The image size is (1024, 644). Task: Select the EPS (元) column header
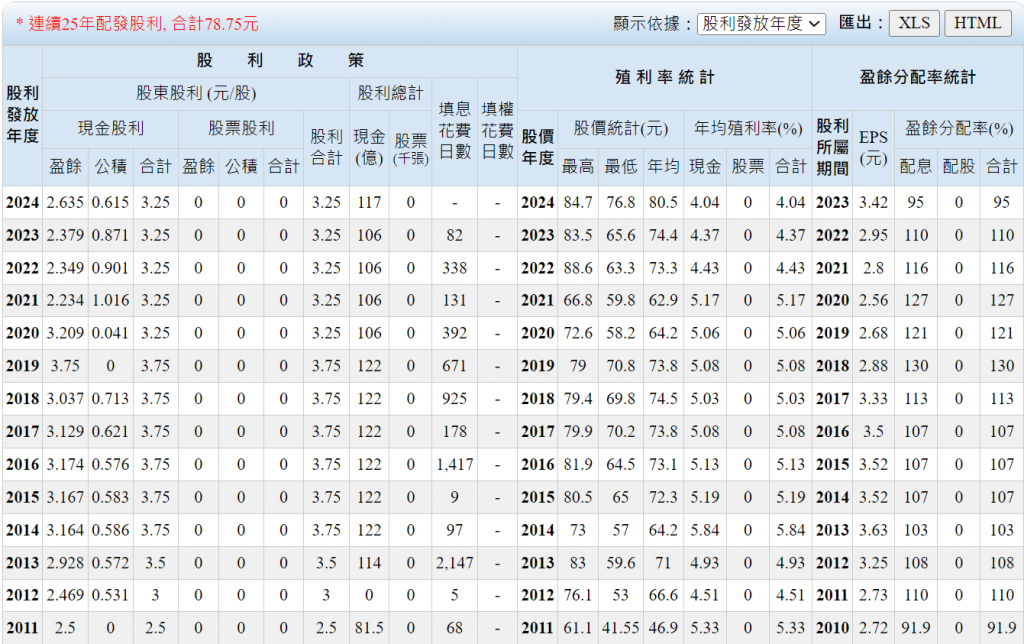pyautogui.click(x=873, y=145)
